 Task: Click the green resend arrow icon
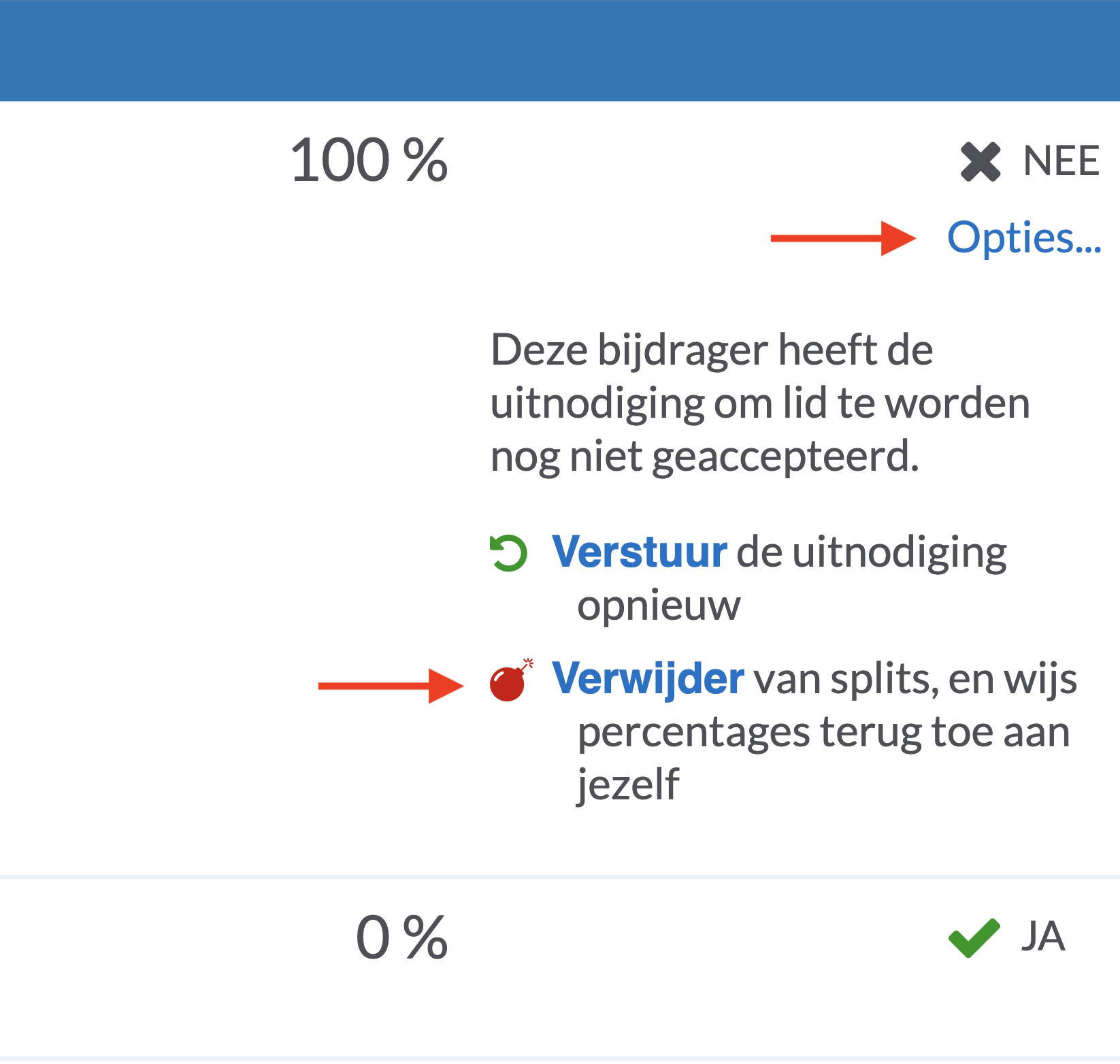[x=508, y=553]
